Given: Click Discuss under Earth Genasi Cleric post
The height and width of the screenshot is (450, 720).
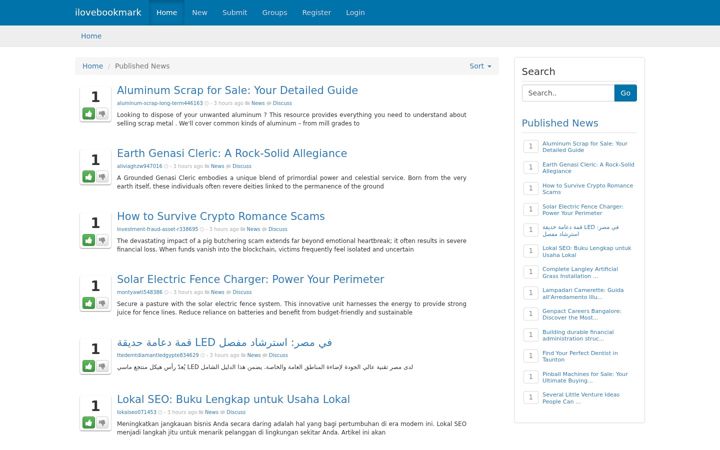Looking at the screenshot, I should pyautogui.click(x=242, y=166).
